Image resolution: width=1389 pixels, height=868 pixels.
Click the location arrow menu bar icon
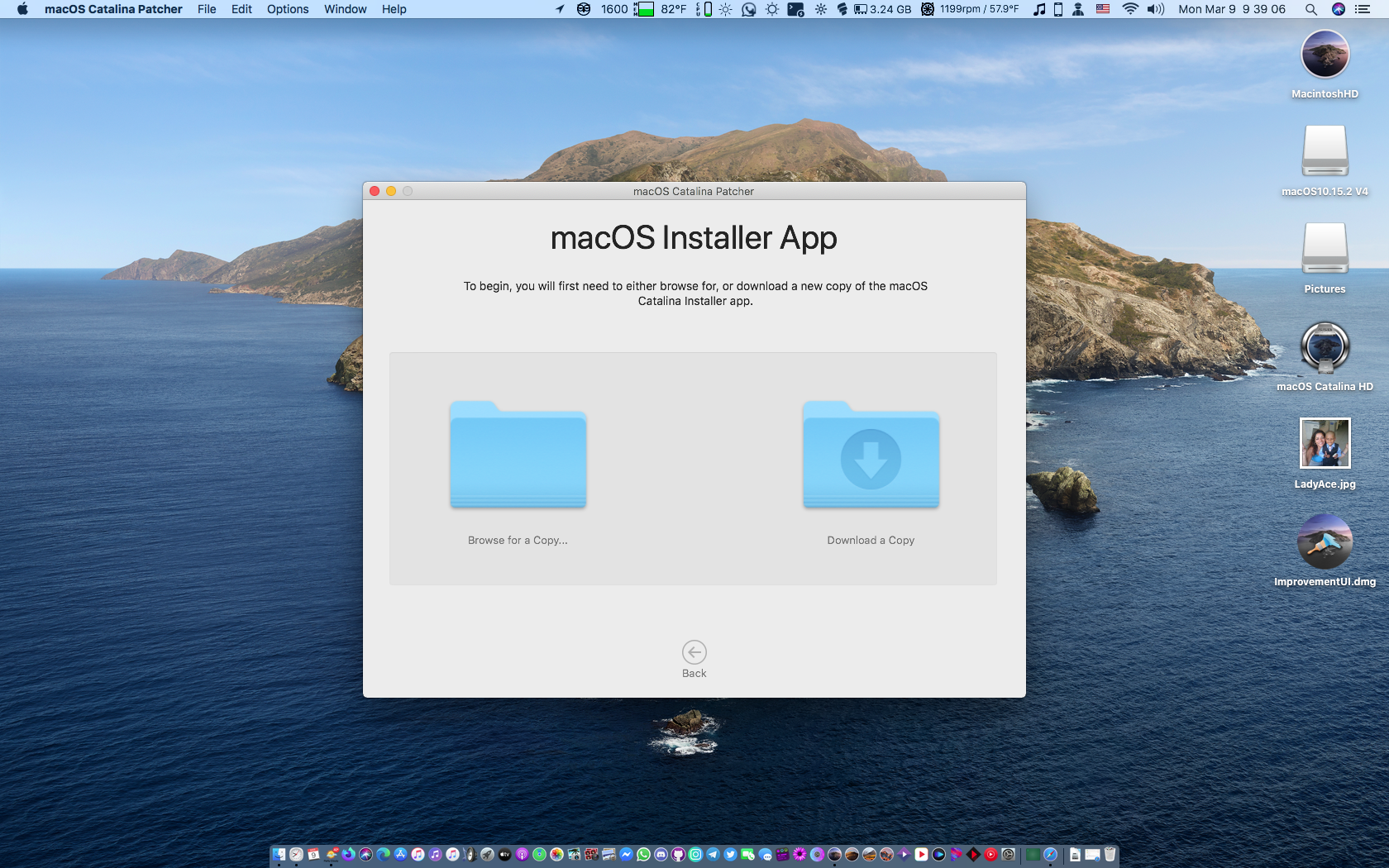tap(560, 9)
